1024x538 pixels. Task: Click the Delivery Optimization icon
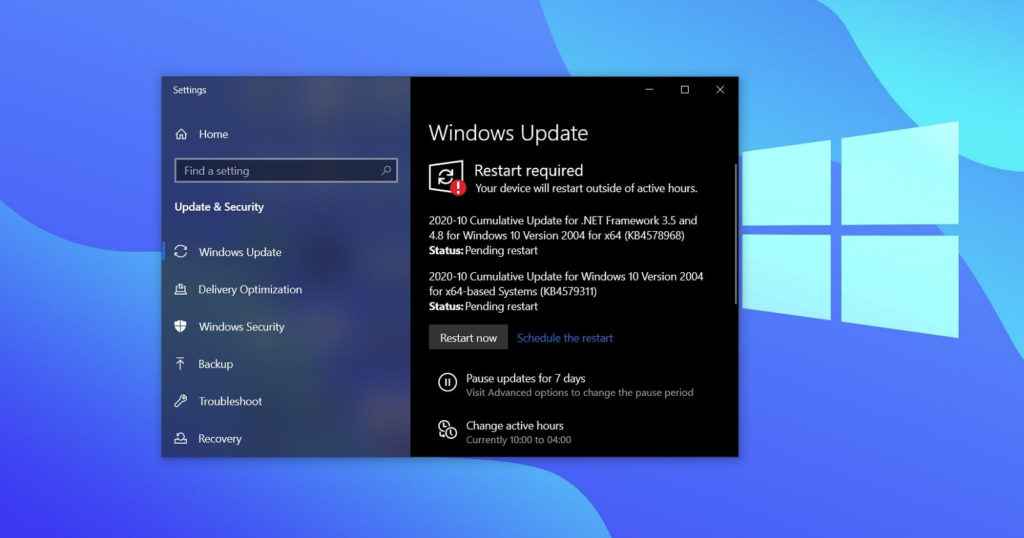coord(181,289)
